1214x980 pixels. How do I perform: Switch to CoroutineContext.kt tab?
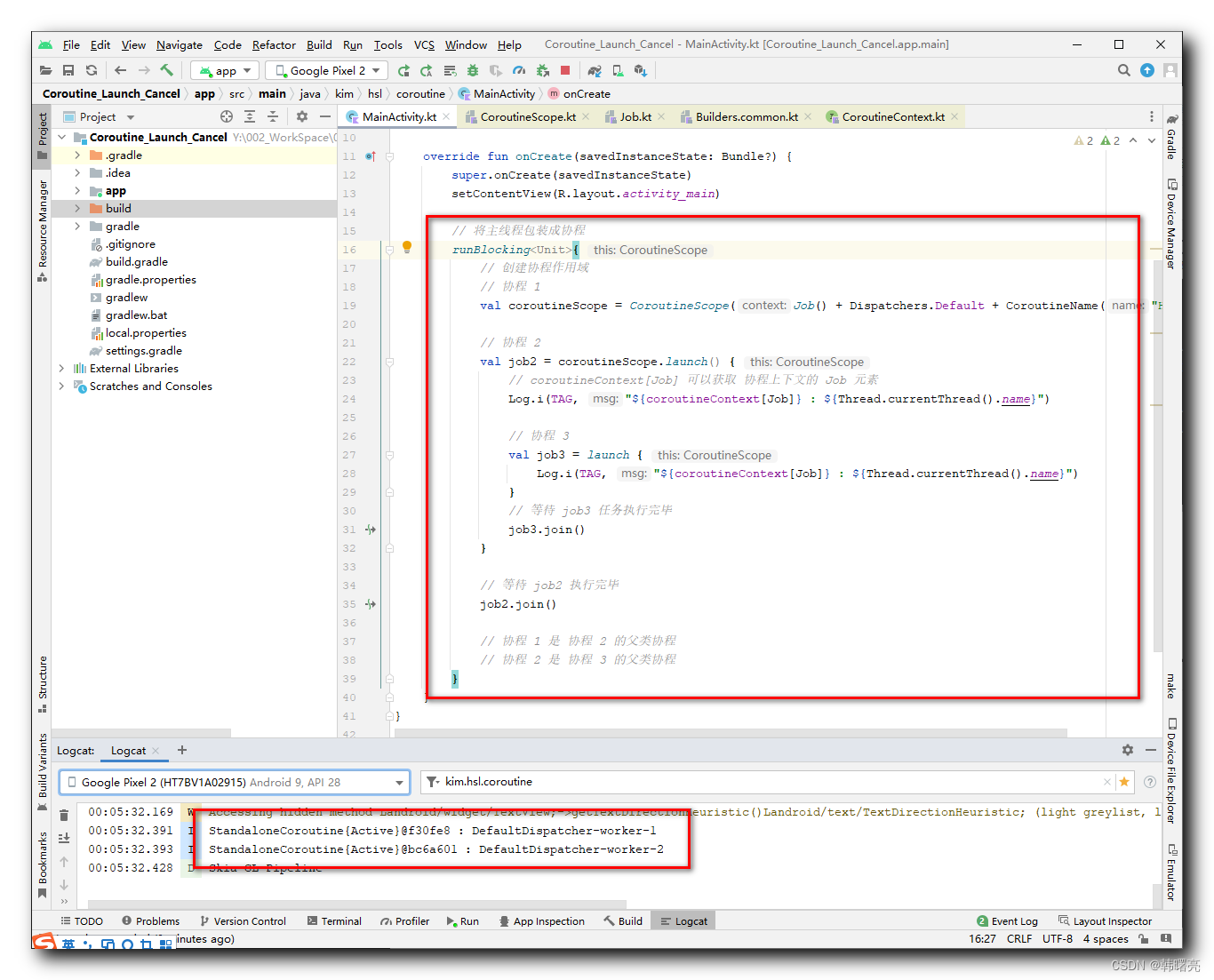(893, 116)
